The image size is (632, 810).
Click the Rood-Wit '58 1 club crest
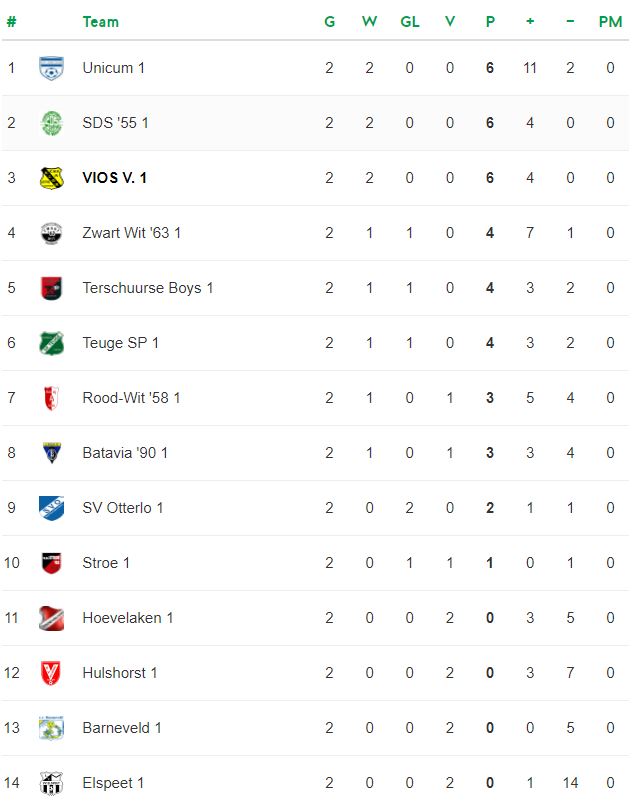(x=51, y=398)
